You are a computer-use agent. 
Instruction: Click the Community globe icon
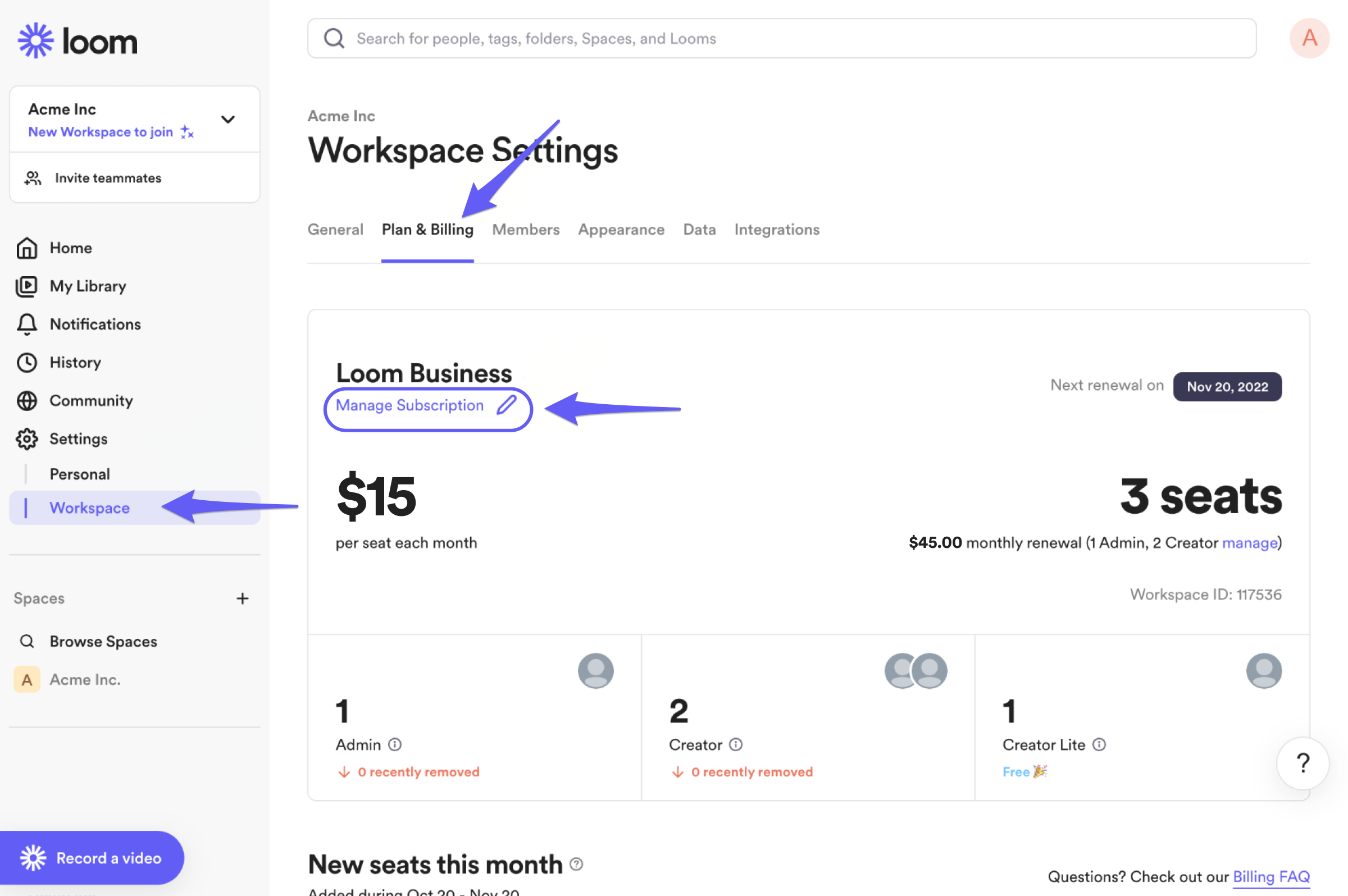pos(27,401)
